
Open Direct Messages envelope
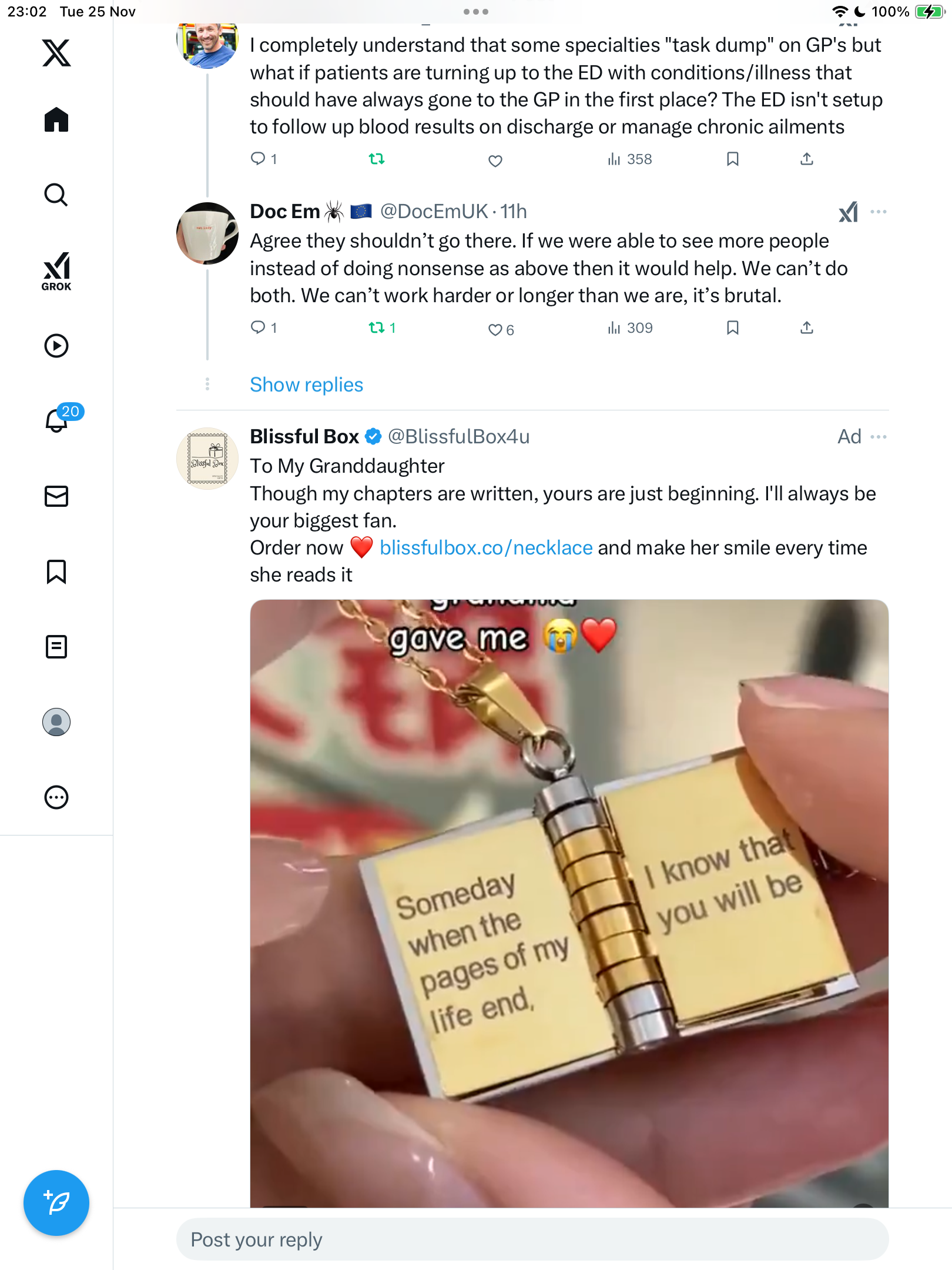56,496
